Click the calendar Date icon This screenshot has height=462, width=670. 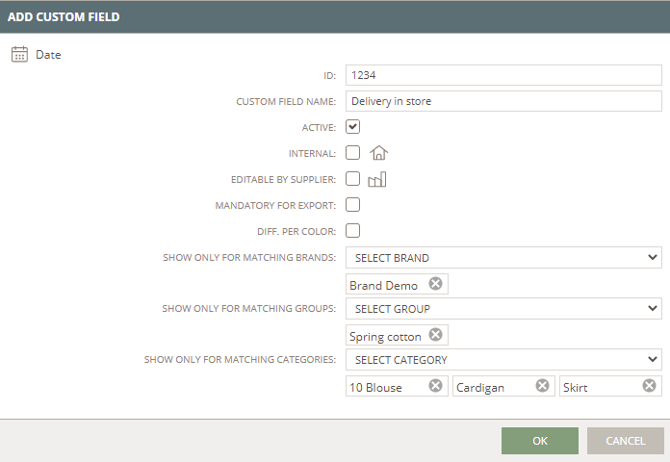19,55
